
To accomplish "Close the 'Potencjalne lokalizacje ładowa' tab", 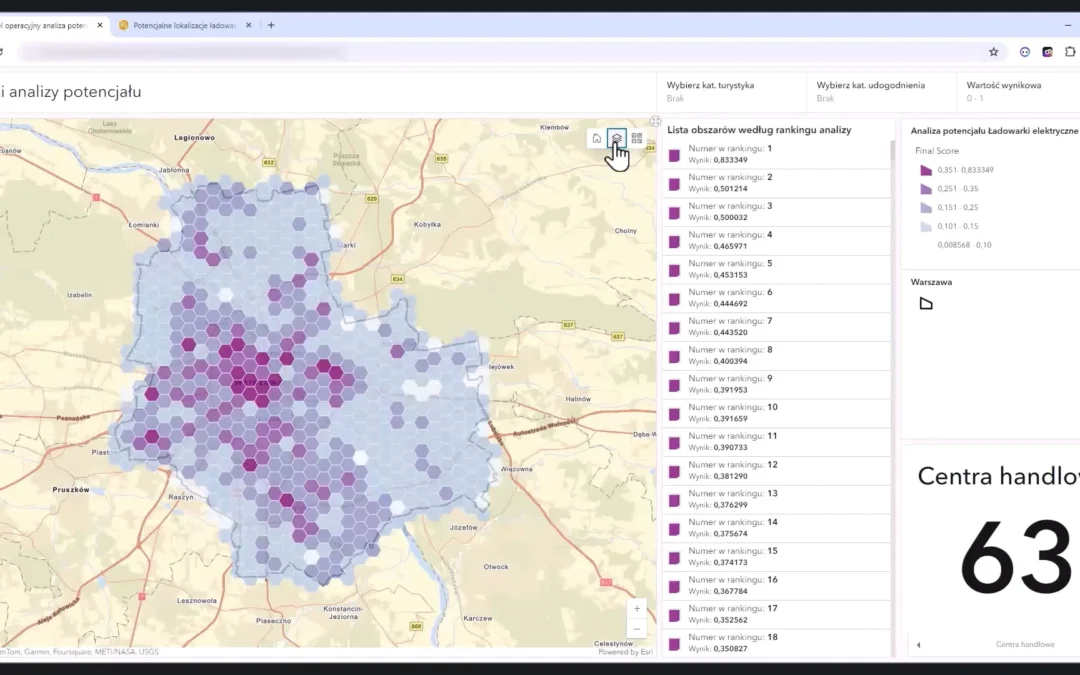I will (x=249, y=25).
